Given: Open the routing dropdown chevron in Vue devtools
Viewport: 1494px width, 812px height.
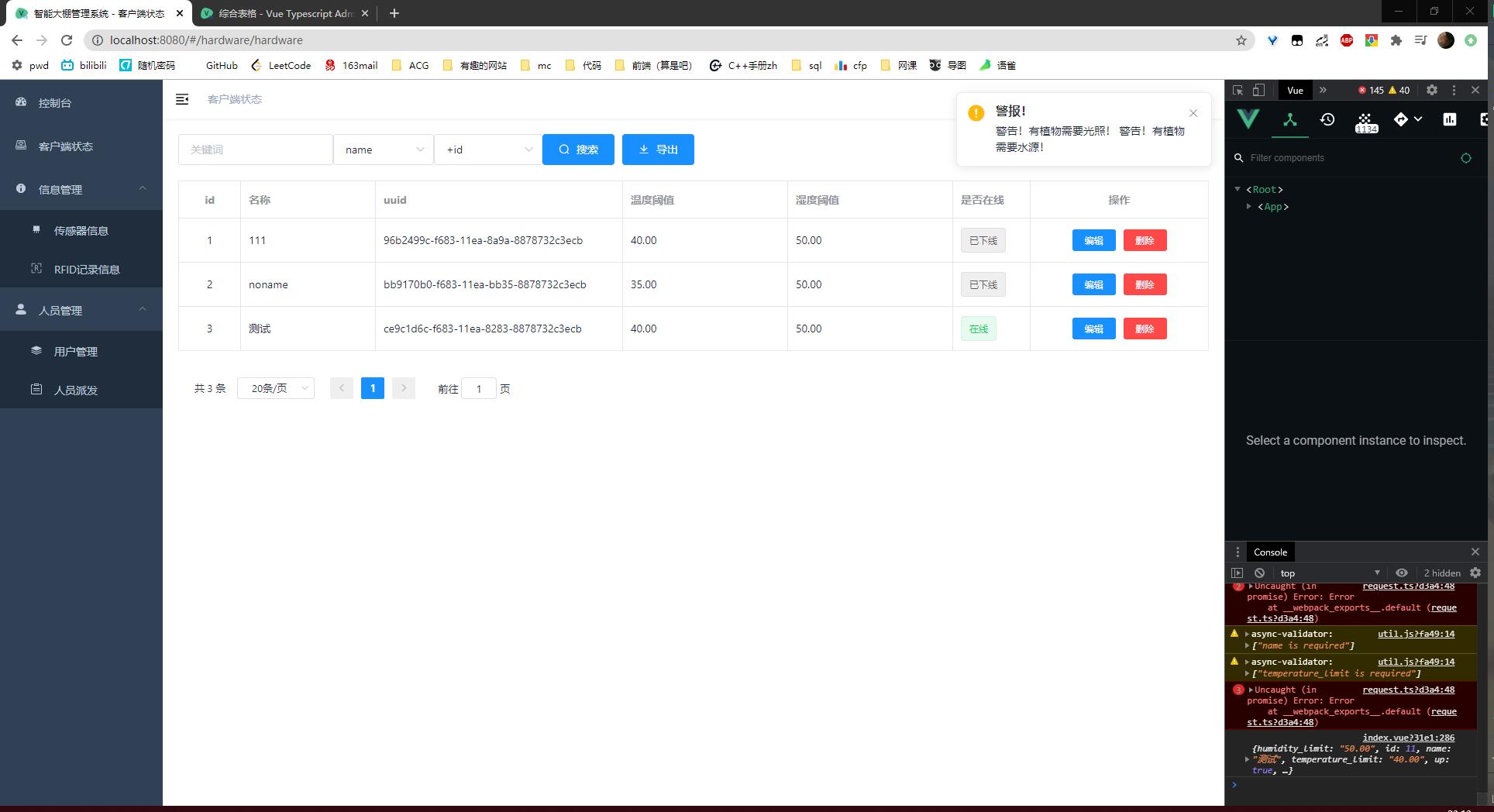Looking at the screenshot, I should coord(1418,119).
